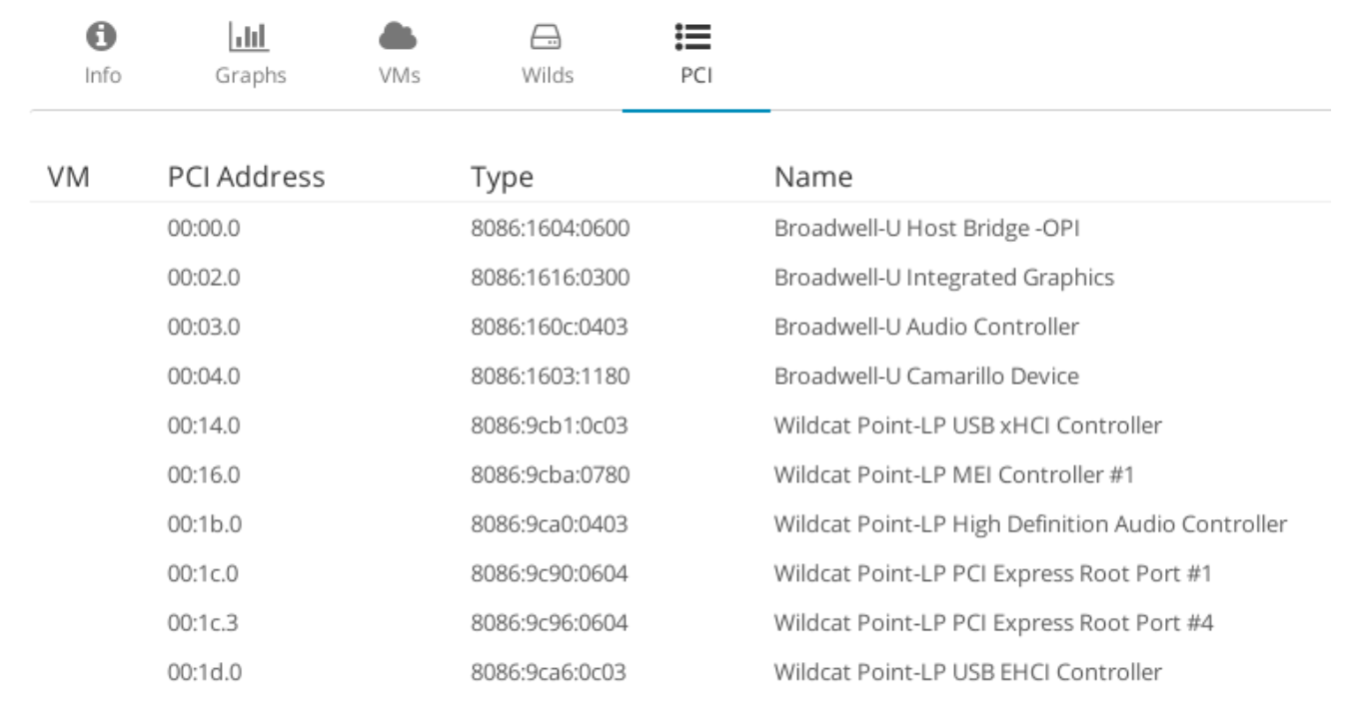Click the VMs cloud icon
This screenshot has height=712, width=1348.
click(x=397, y=37)
